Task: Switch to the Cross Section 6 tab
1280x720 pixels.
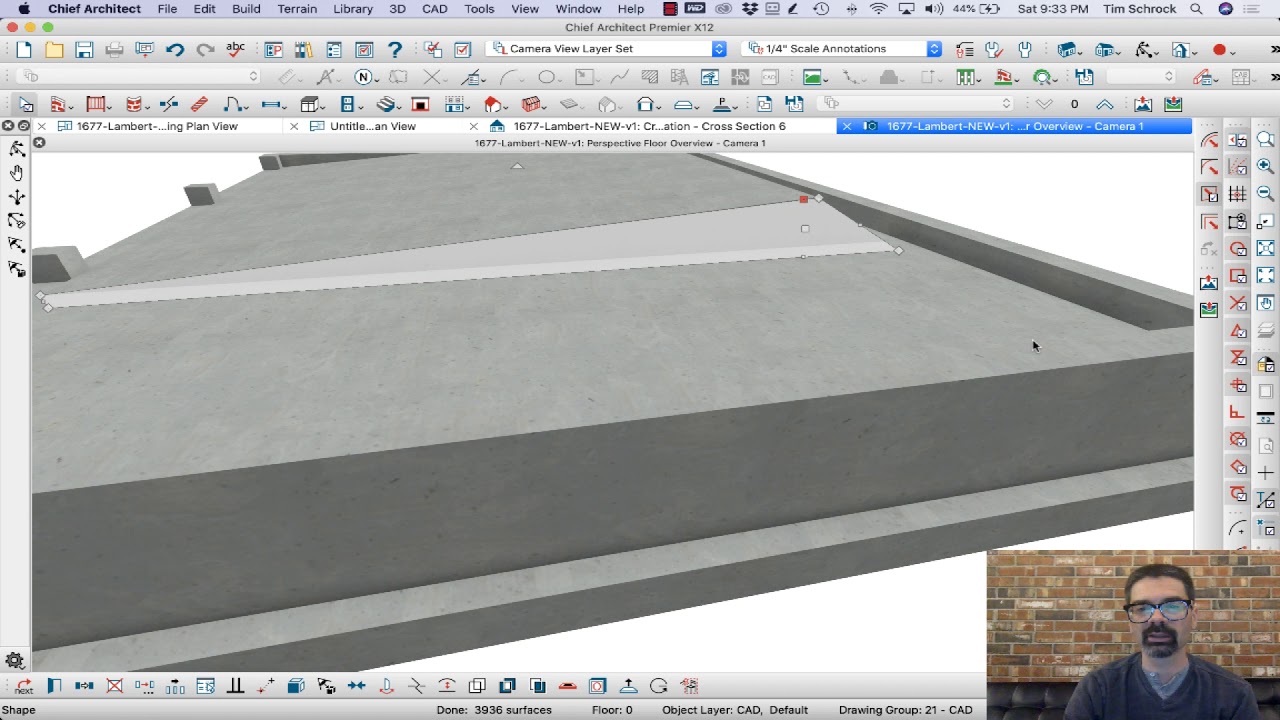Action: click(x=649, y=126)
